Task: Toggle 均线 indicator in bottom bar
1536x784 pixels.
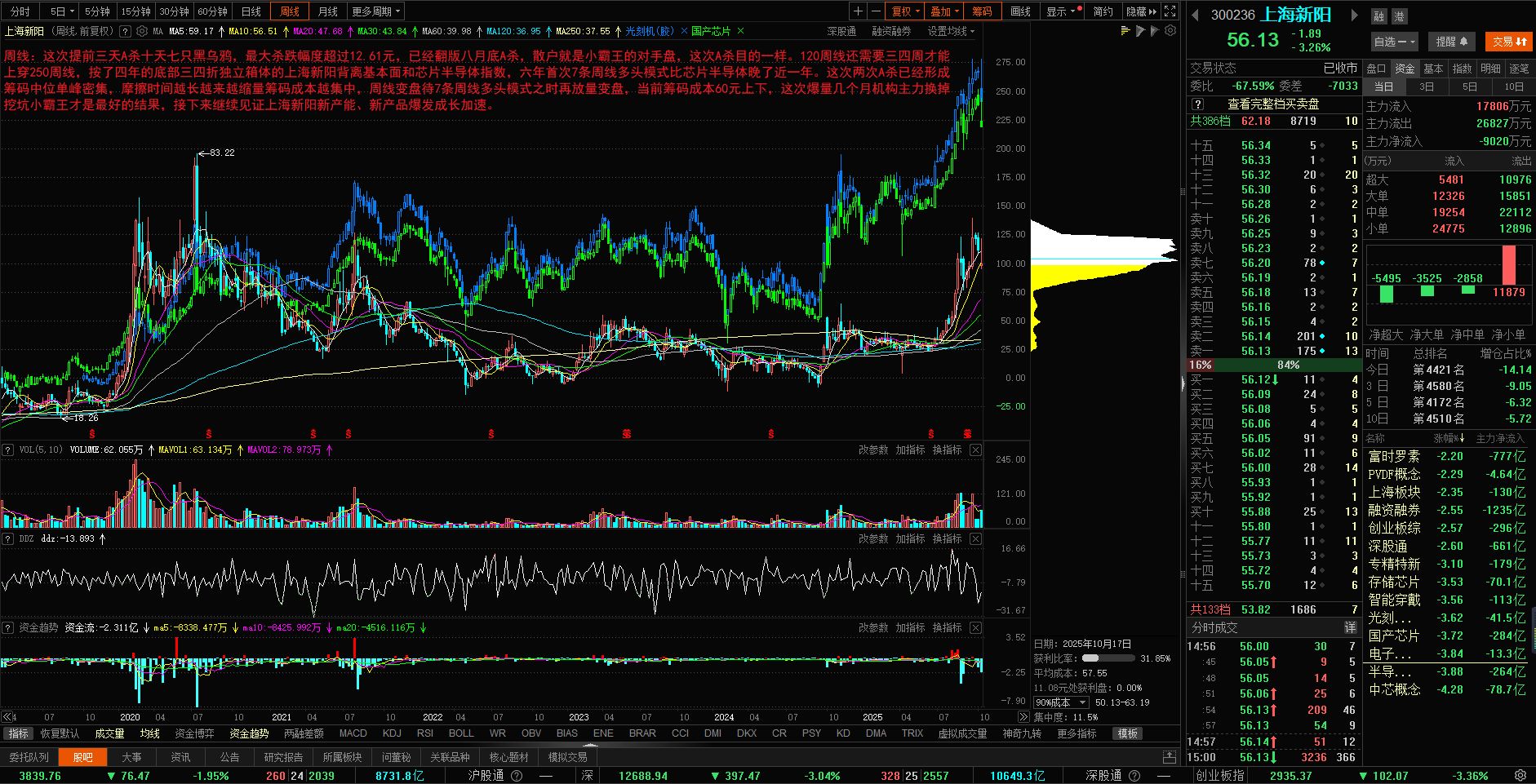Action: click(150, 733)
